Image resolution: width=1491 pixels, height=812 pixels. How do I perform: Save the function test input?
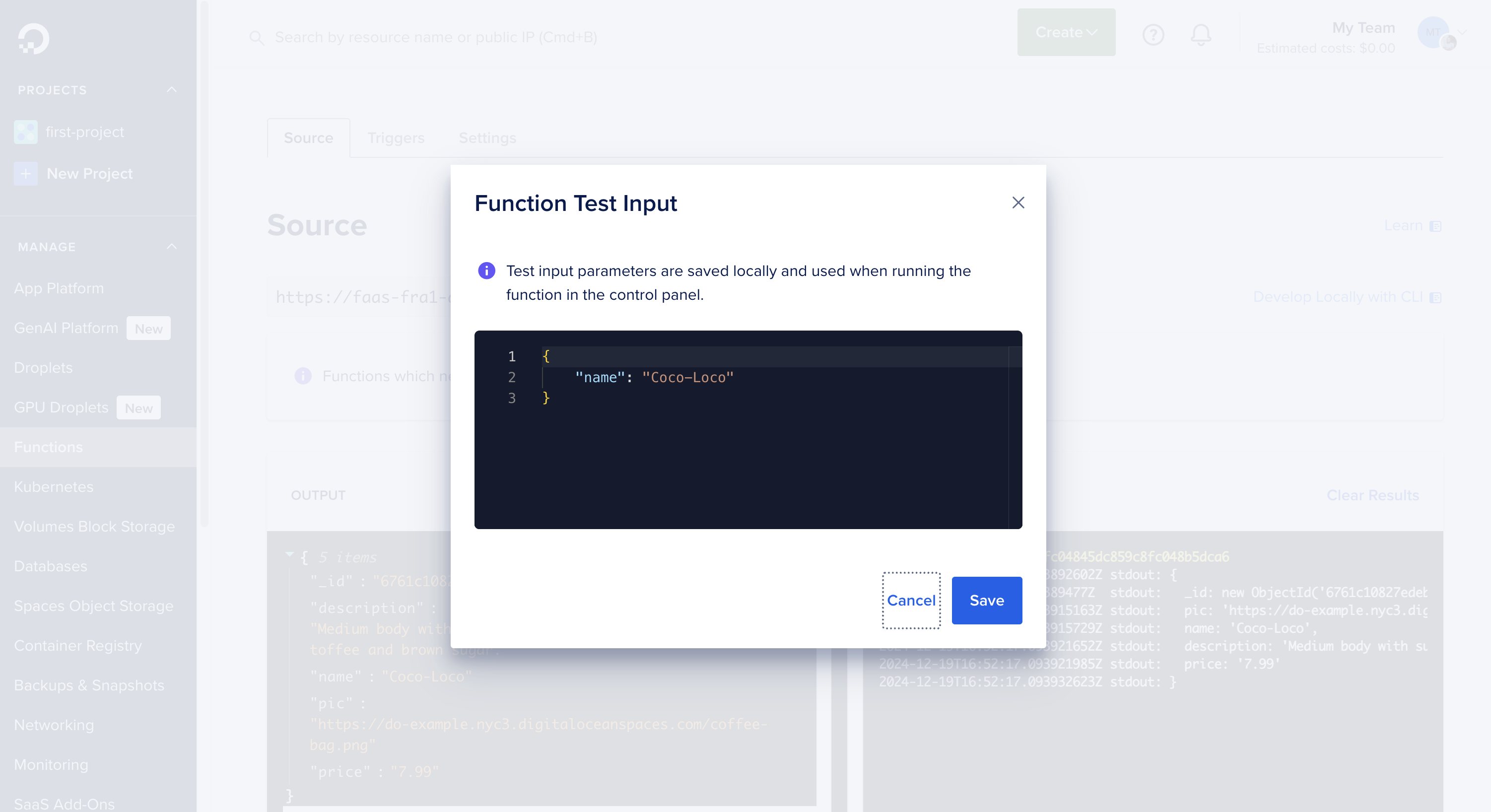coord(987,600)
